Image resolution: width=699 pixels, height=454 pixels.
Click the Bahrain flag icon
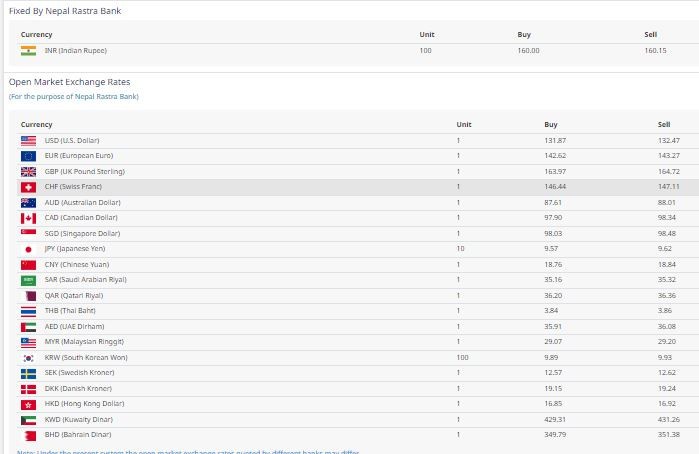tap(28, 435)
